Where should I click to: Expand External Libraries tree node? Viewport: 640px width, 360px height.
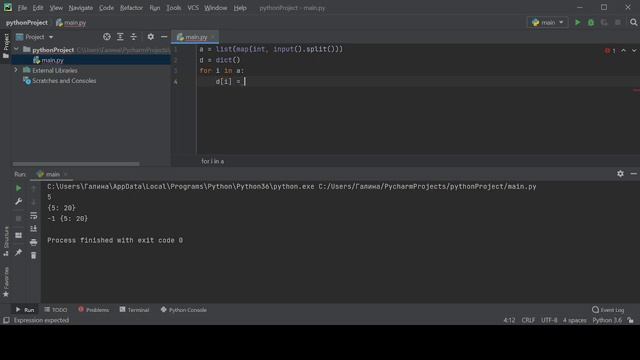tap(16, 70)
